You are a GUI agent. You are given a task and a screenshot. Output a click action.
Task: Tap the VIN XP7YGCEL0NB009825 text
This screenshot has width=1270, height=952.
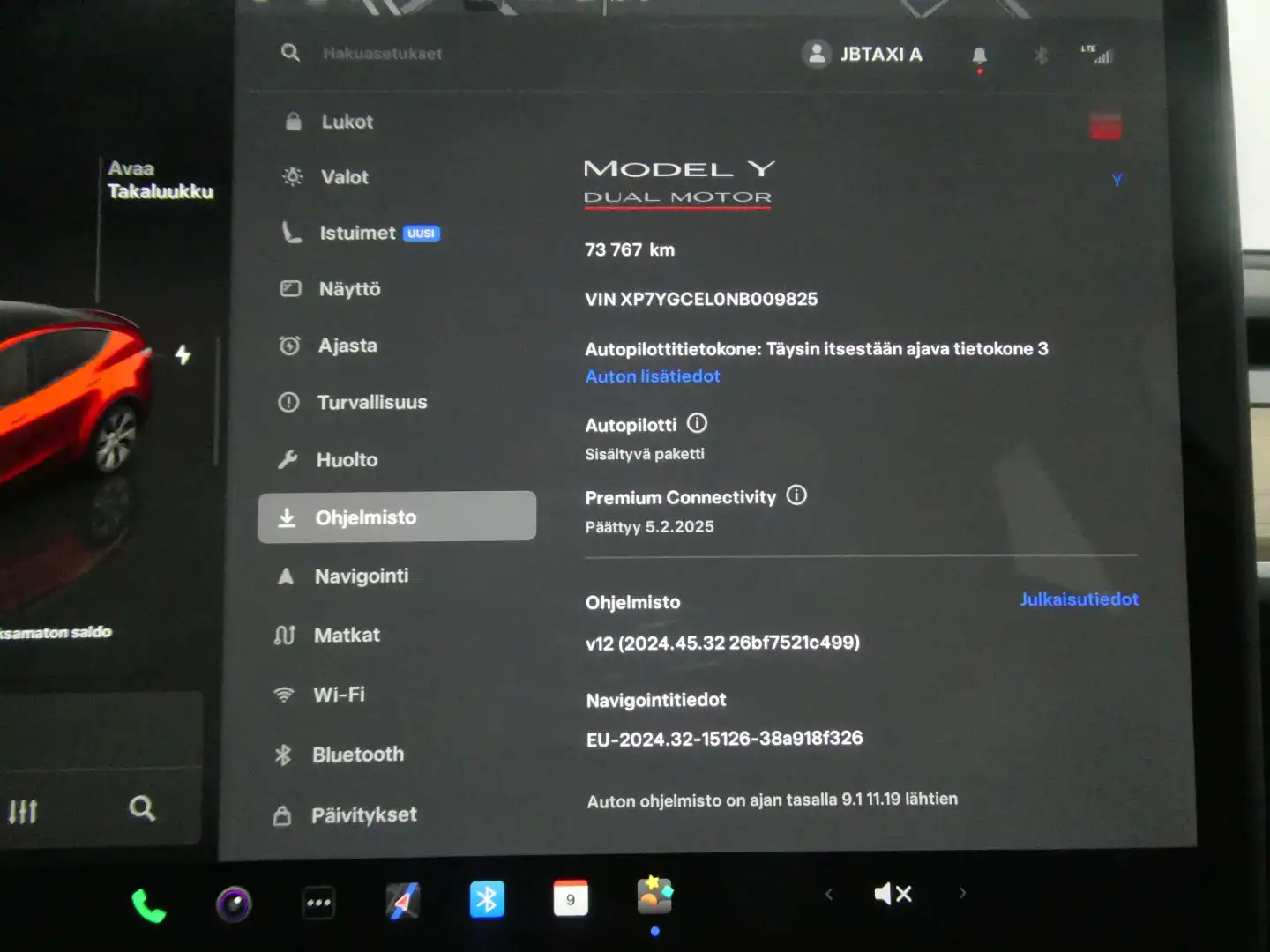tap(701, 299)
